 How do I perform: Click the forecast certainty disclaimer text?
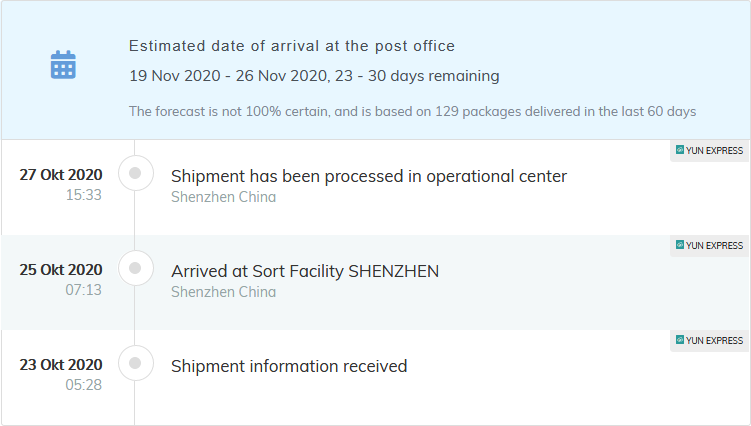tap(412, 111)
